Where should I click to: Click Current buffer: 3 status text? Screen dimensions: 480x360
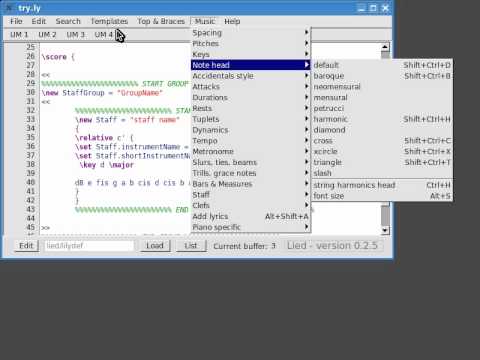tap(244, 246)
